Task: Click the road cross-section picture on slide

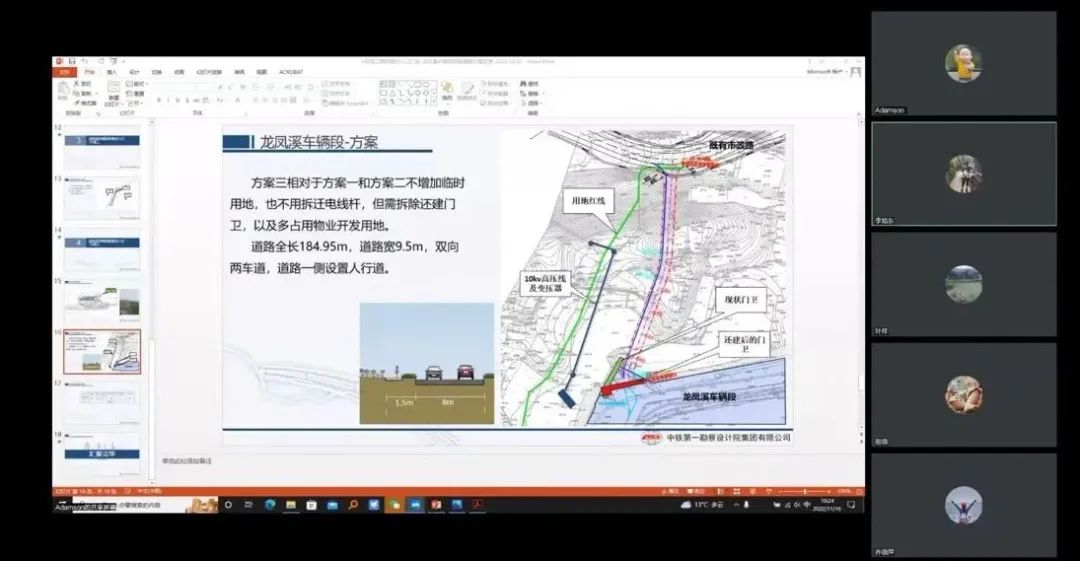Action: coord(426,363)
